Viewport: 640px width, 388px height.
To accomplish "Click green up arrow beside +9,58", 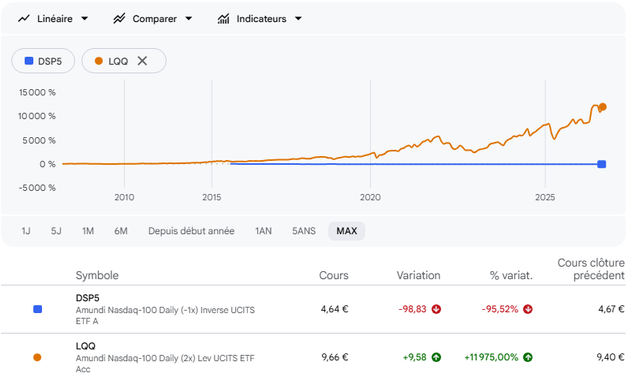I will click(x=436, y=357).
